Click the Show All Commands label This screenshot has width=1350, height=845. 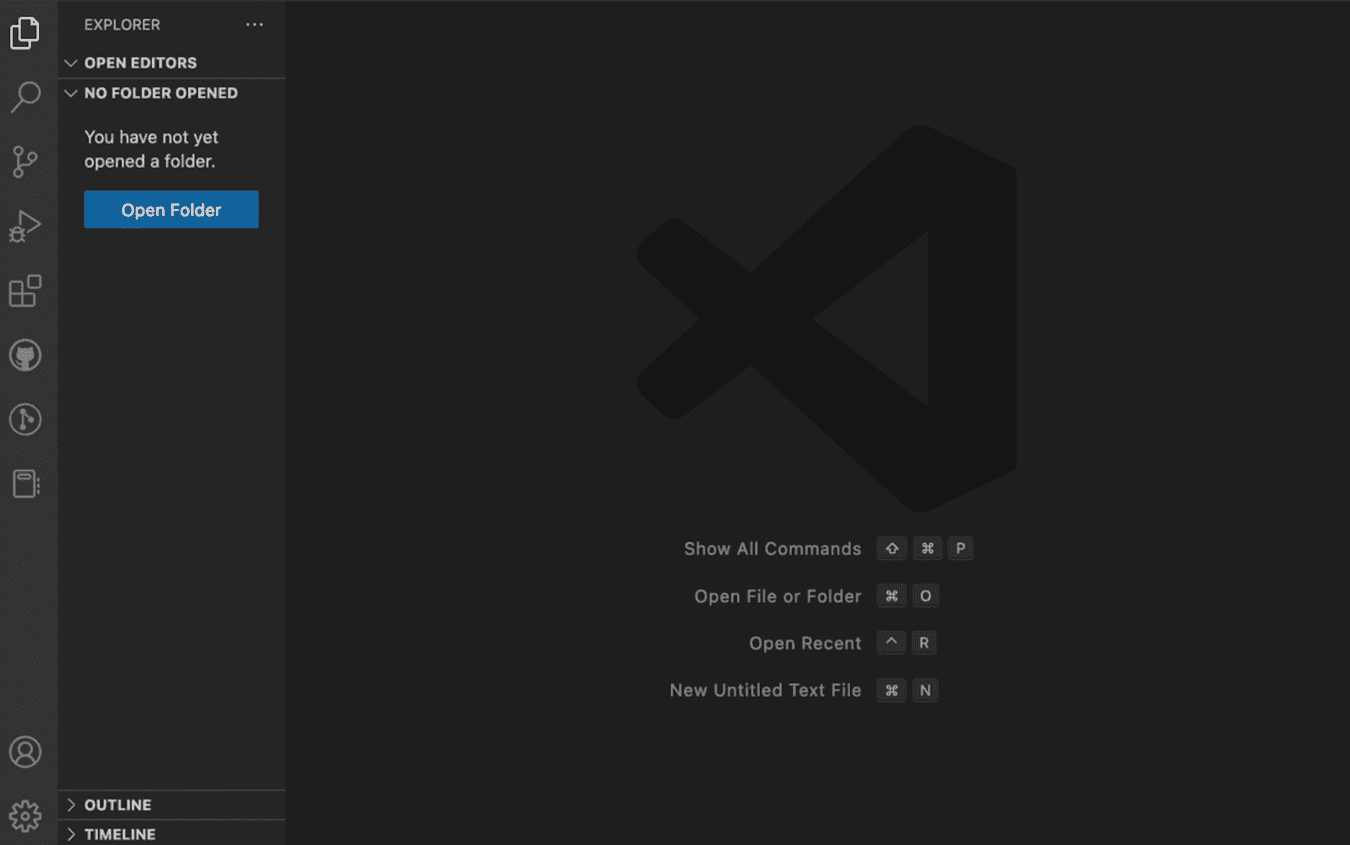click(772, 549)
